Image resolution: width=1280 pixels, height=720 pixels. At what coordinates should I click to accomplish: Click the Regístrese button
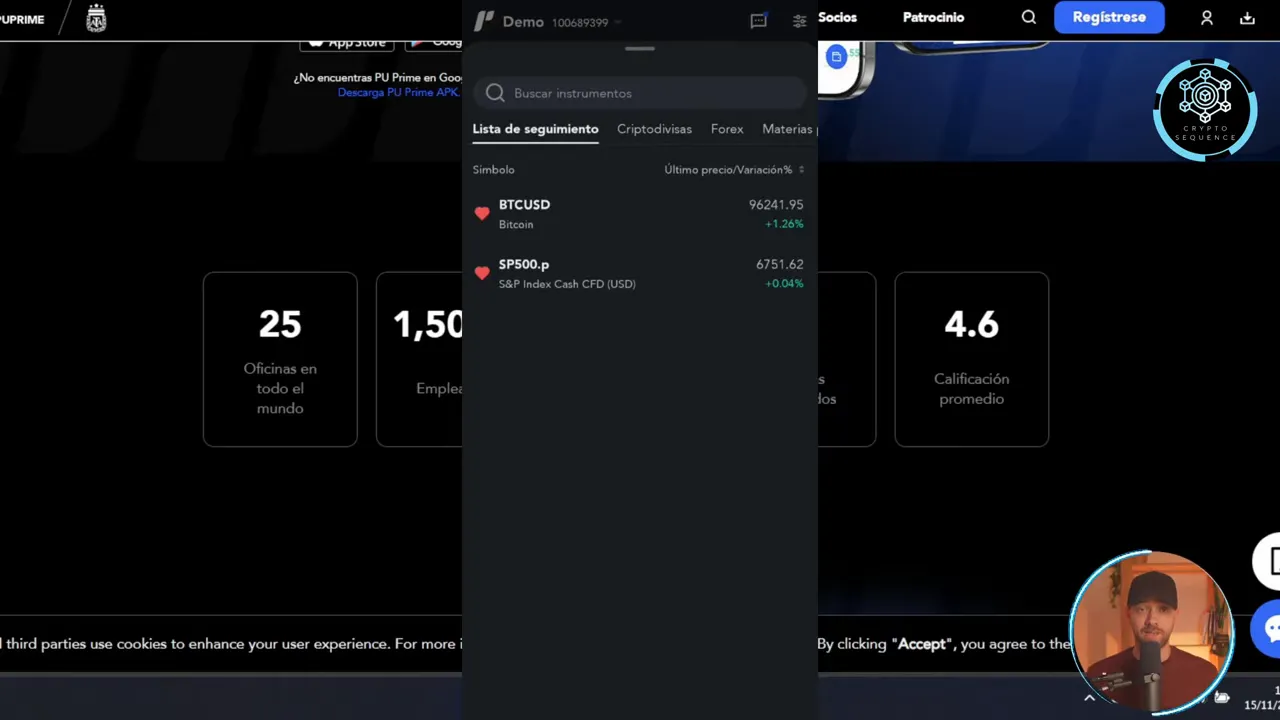1109,17
